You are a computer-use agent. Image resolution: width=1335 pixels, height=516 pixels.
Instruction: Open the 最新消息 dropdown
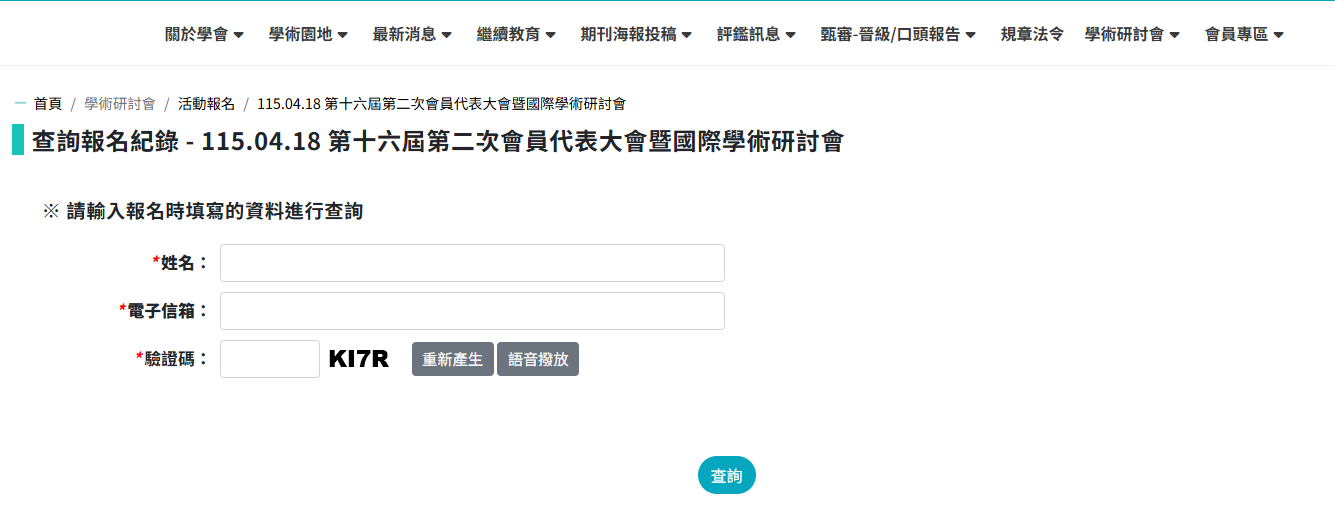tap(412, 34)
